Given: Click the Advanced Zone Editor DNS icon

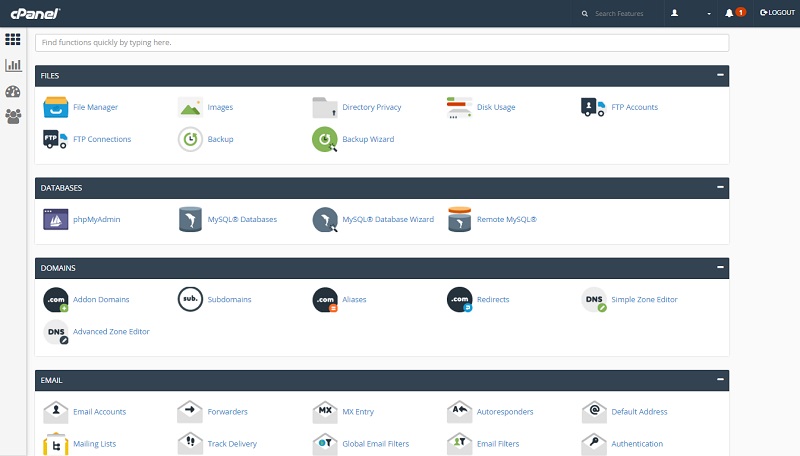Looking at the screenshot, I should [56, 332].
